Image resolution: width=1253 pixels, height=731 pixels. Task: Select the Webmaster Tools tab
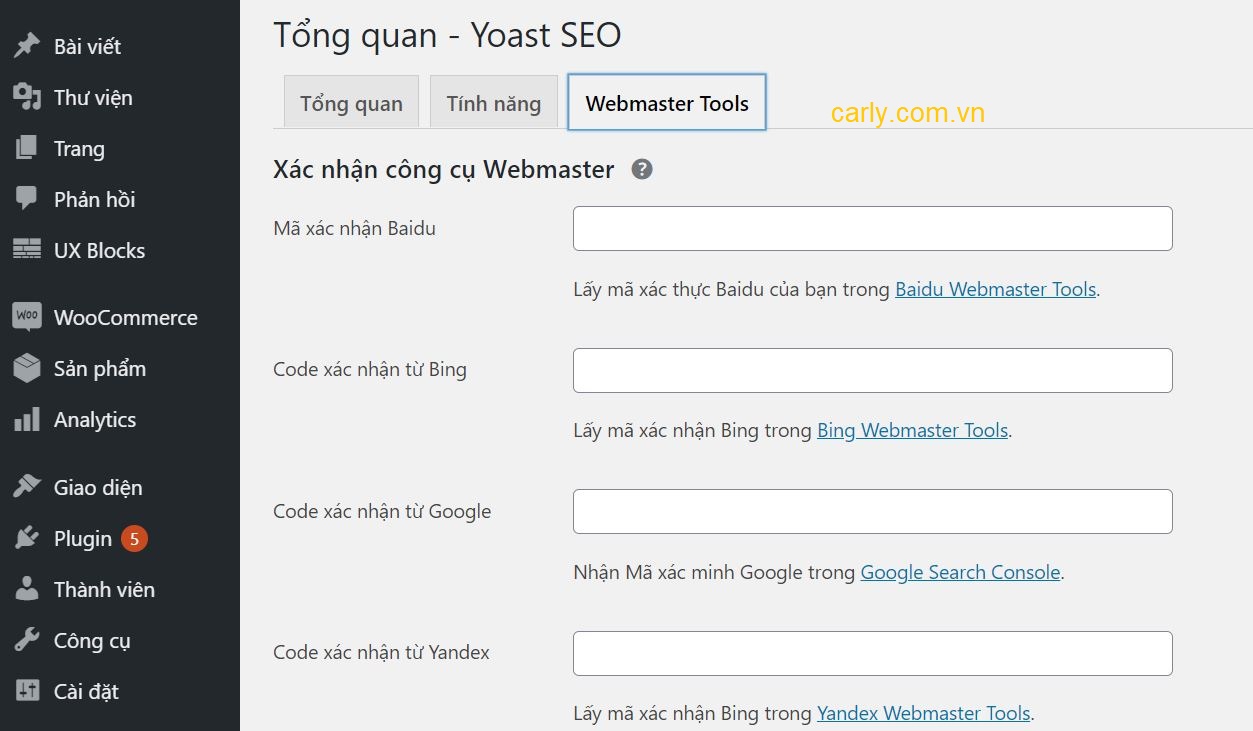[x=667, y=102]
